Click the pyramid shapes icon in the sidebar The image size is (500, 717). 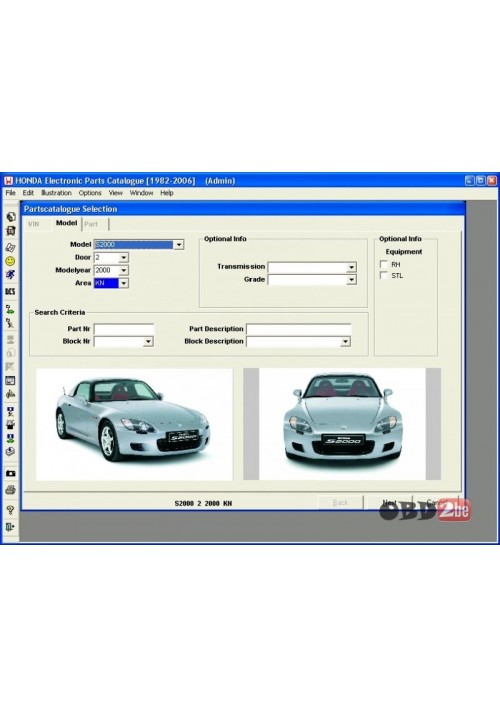(x=11, y=394)
